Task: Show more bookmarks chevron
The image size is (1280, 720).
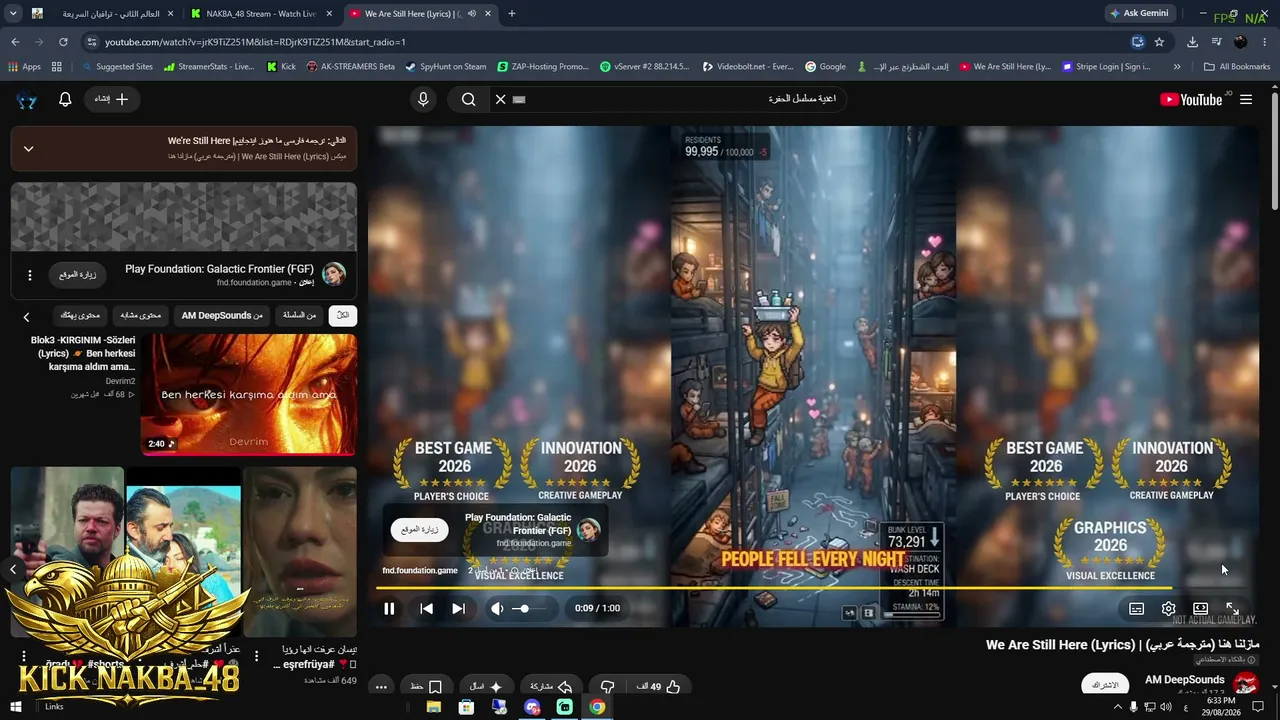Action: 1177,67
